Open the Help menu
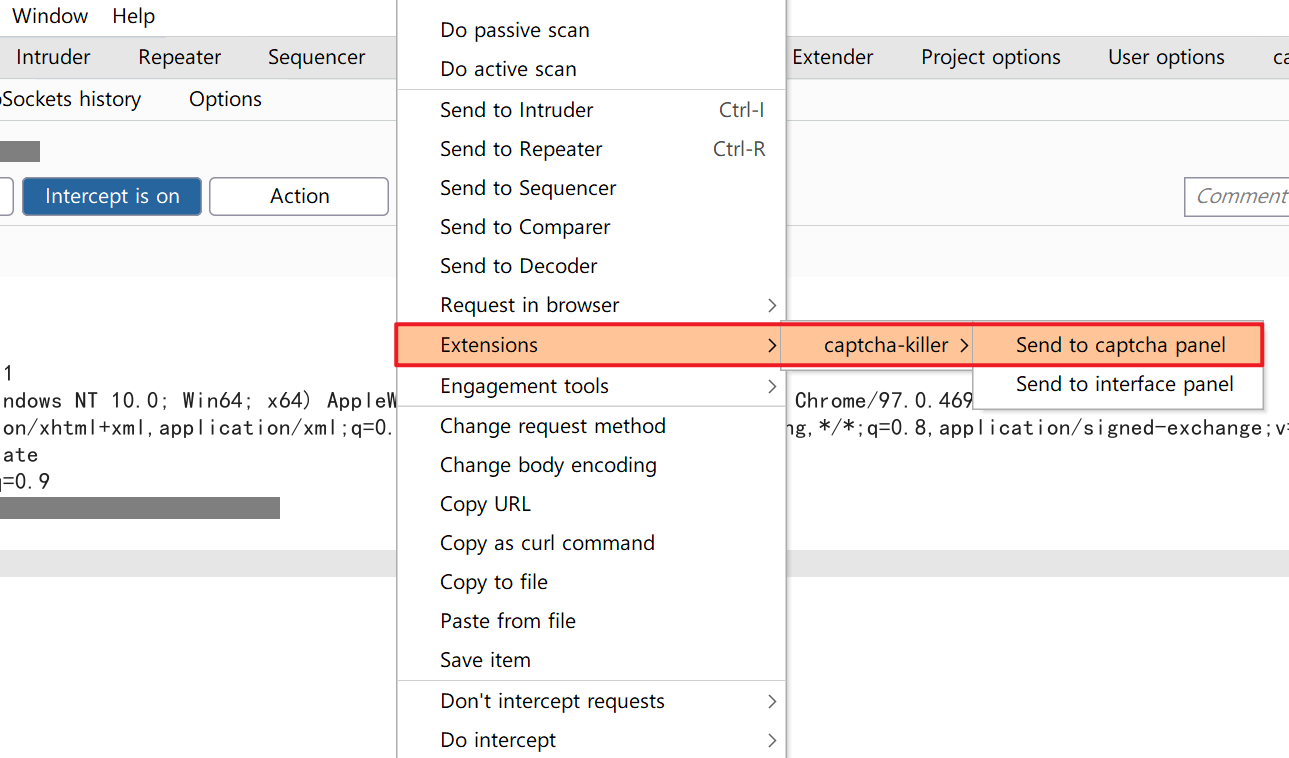The image size is (1289, 758). point(133,16)
